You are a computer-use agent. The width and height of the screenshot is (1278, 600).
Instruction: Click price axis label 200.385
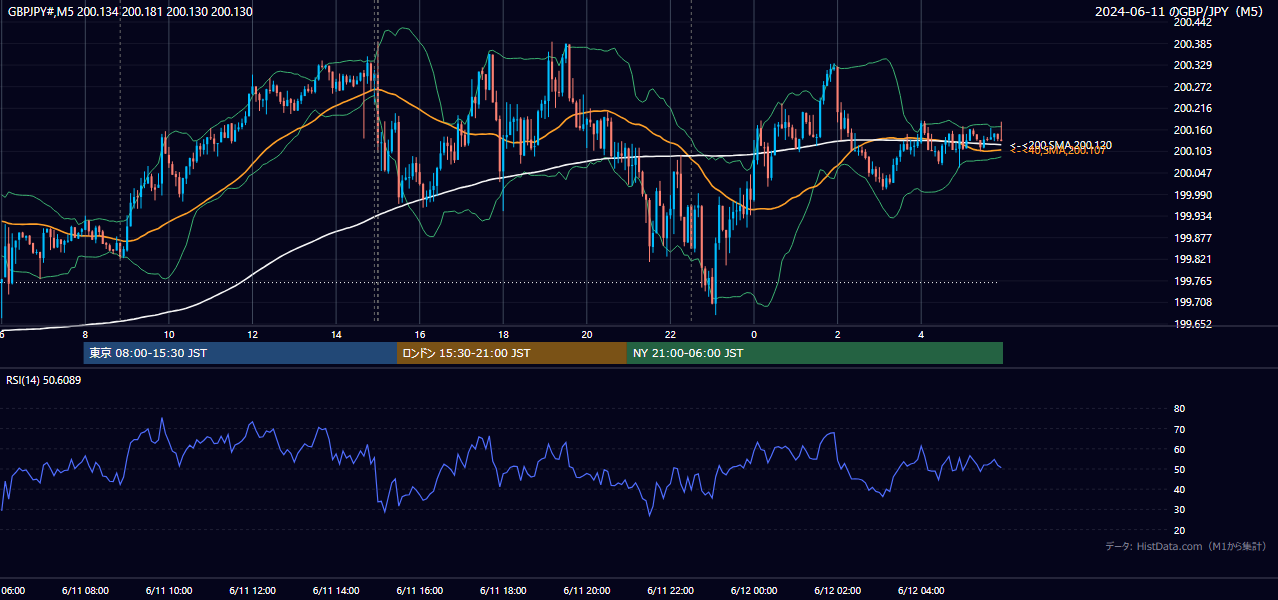point(1192,44)
